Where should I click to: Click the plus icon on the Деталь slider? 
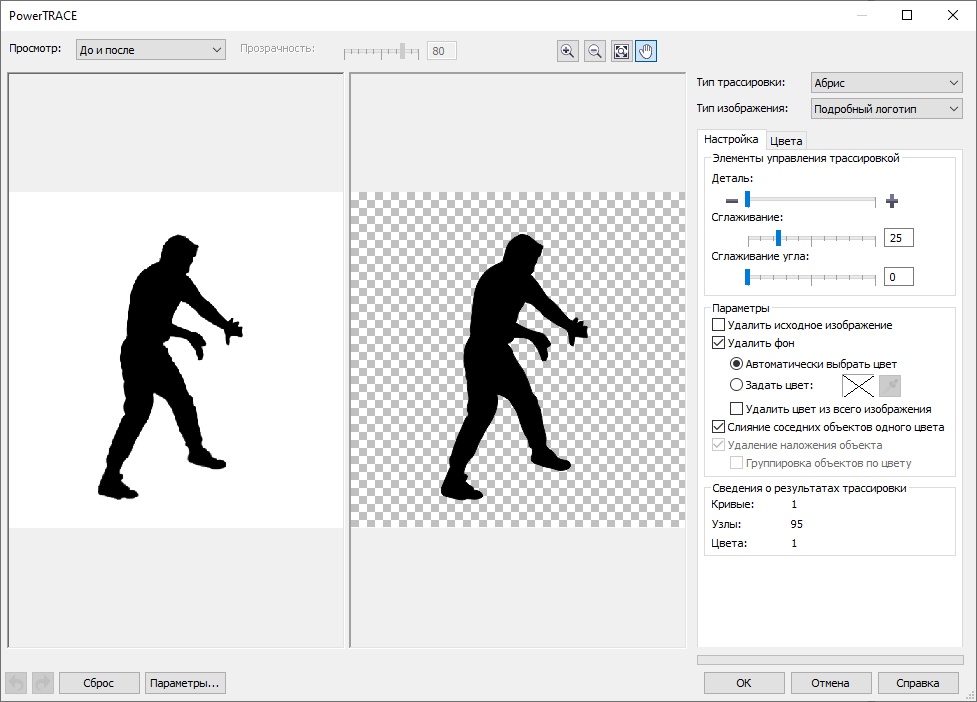pos(892,201)
